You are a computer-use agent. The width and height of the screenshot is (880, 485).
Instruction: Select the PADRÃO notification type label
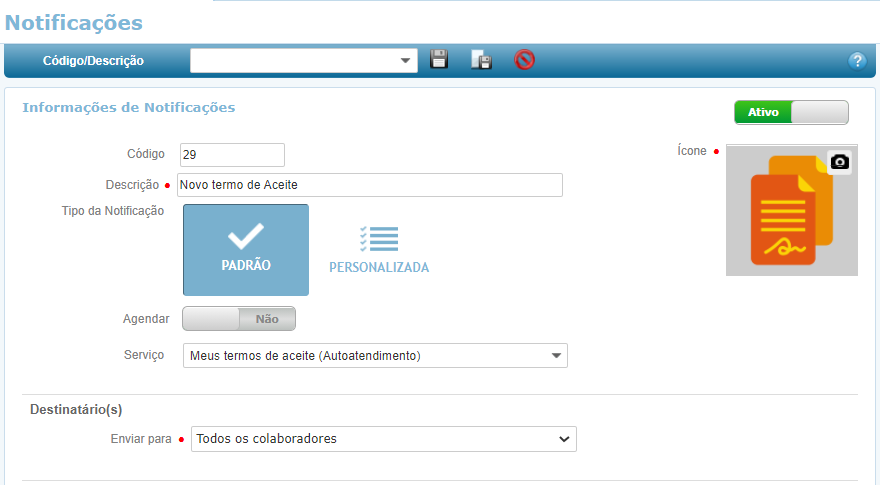pos(246,266)
